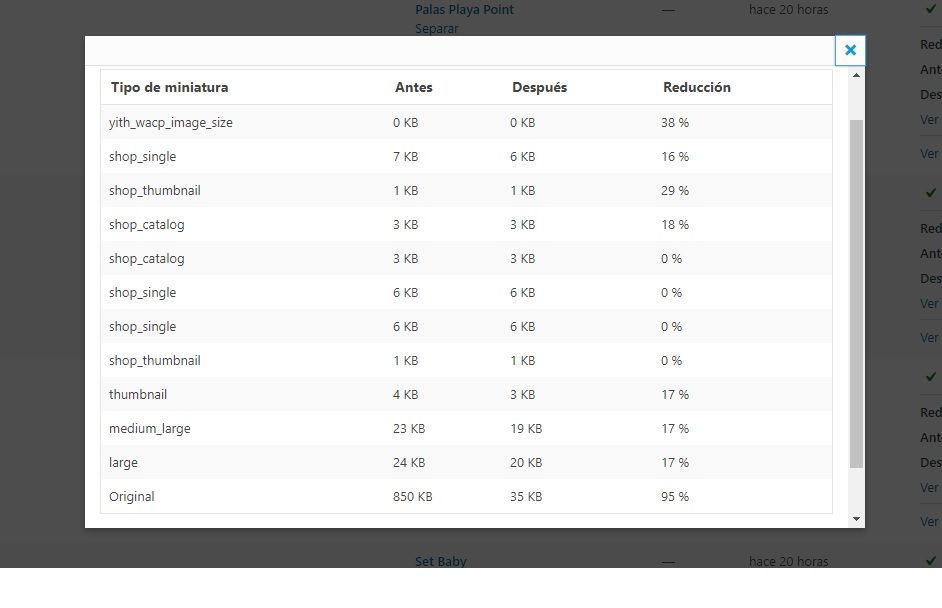Select the shop_single row showing 7 KB
Image resolution: width=942 pixels, height=608 pixels.
[x=466, y=157]
